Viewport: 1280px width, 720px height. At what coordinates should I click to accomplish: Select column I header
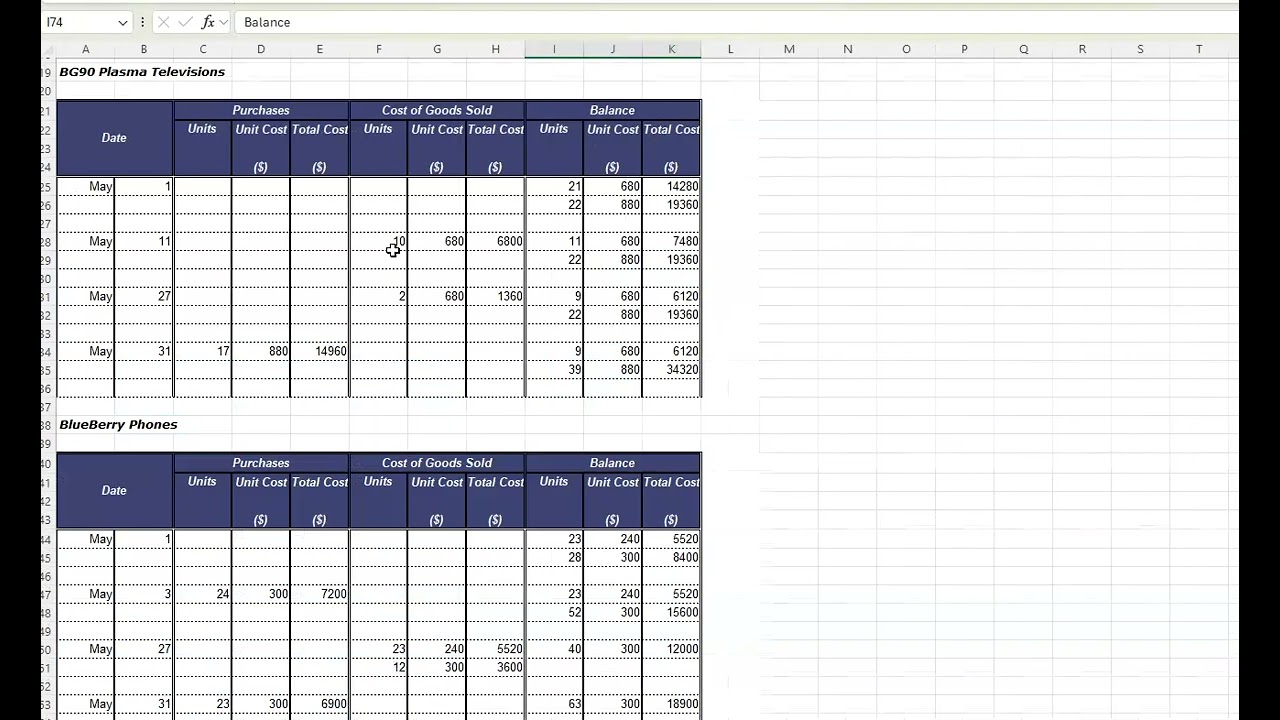[x=554, y=49]
